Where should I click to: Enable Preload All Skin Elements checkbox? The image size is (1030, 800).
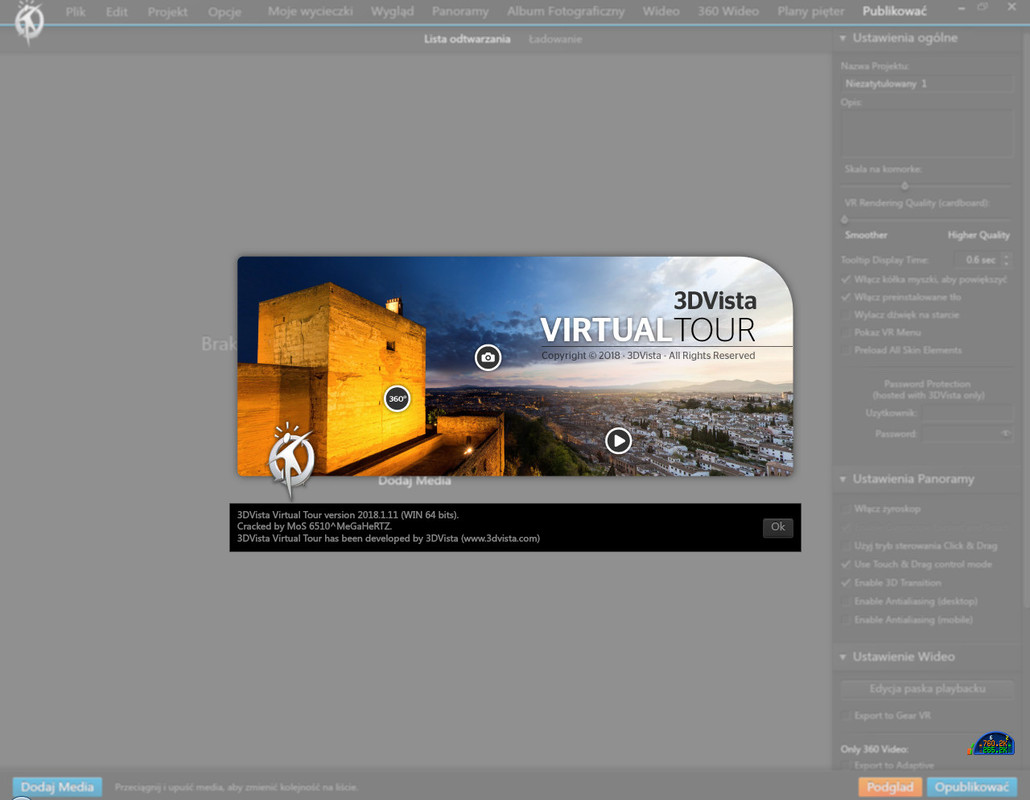pyautogui.click(x=845, y=350)
